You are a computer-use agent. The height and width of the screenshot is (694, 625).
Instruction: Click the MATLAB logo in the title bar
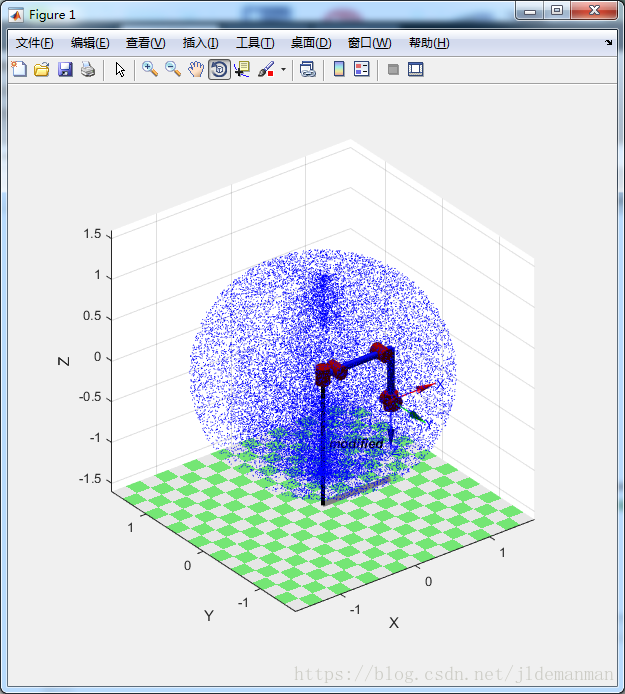(x=16, y=15)
